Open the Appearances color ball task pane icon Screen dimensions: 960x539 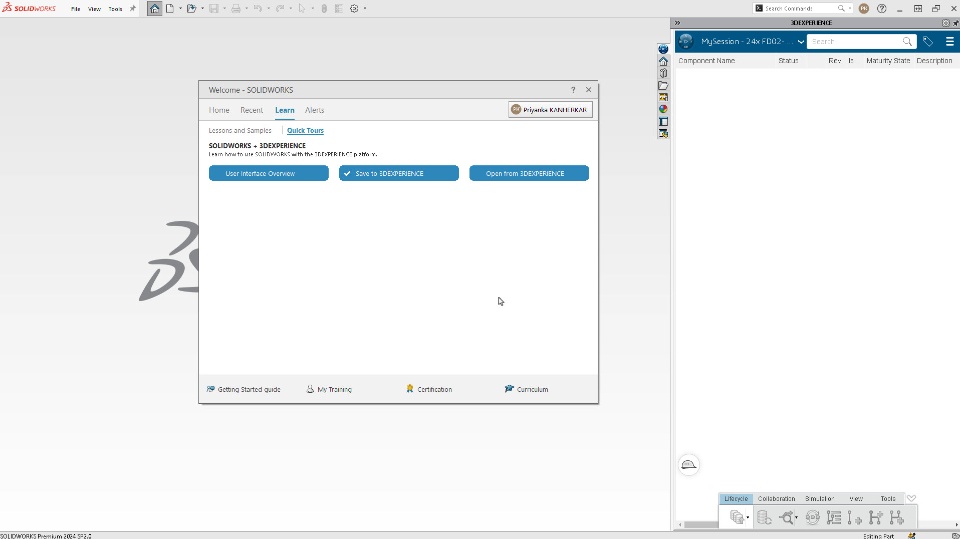663,109
